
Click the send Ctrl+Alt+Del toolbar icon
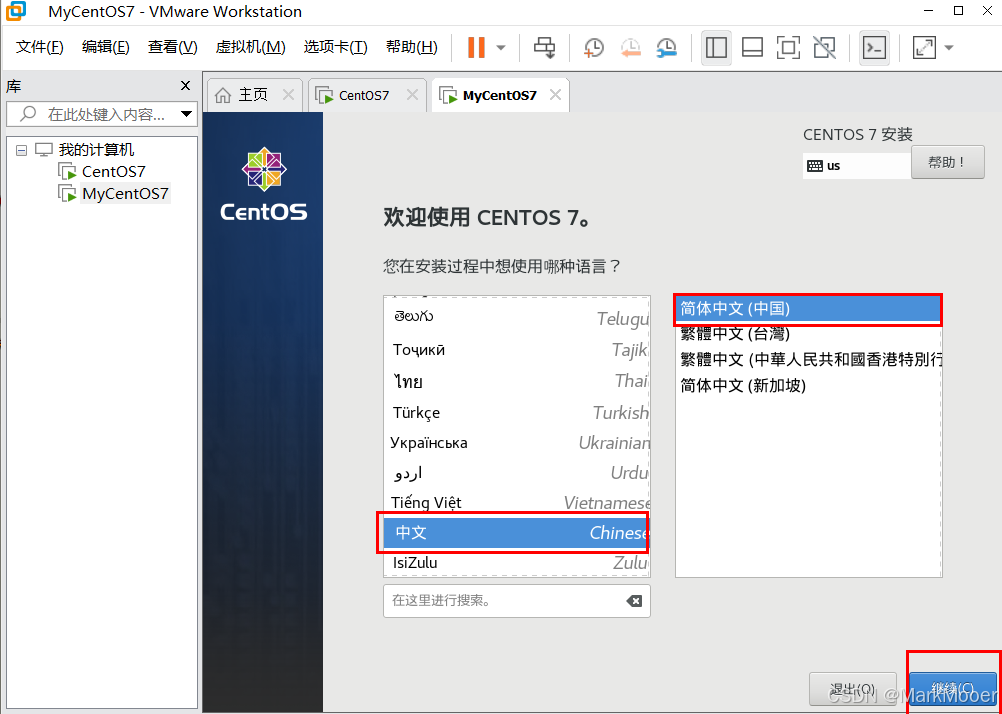pyautogui.click(x=544, y=47)
